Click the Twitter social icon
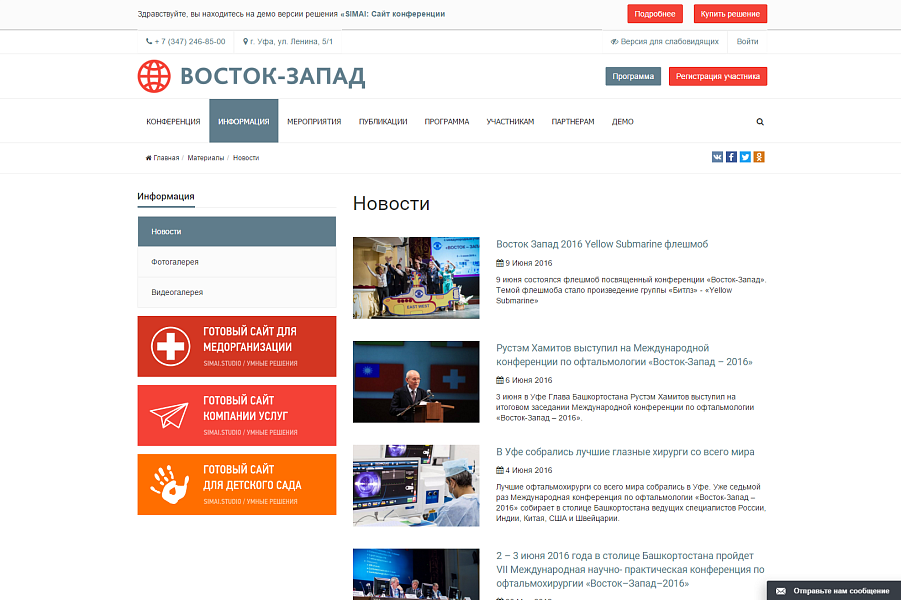 pyautogui.click(x=745, y=157)
